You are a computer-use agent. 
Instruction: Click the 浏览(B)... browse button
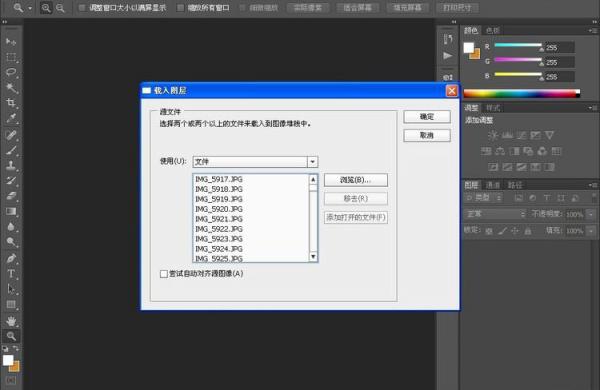click(x=356, y=180)
